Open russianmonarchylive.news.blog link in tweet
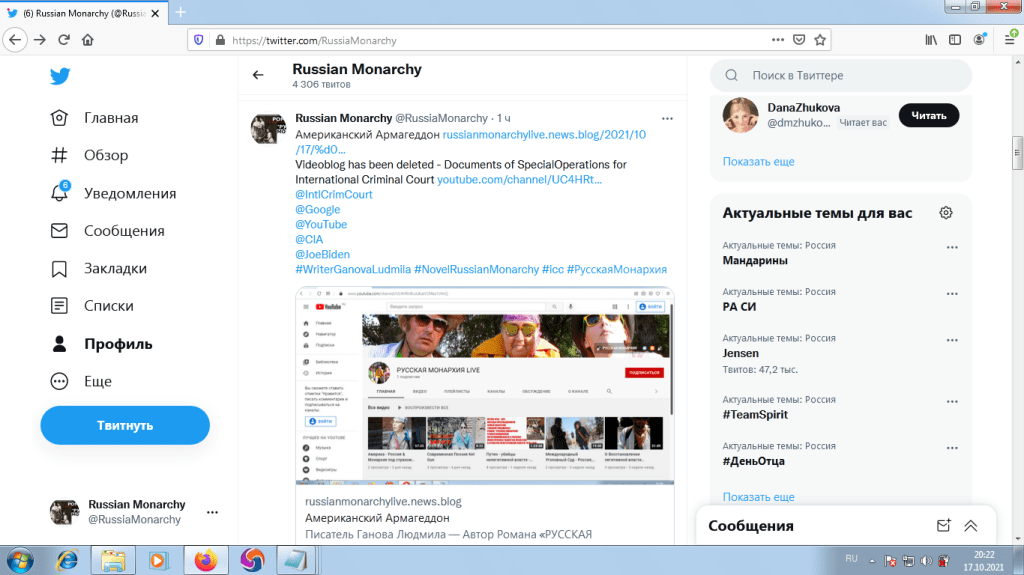This screenshot has height=575, width=1024. 544,135
